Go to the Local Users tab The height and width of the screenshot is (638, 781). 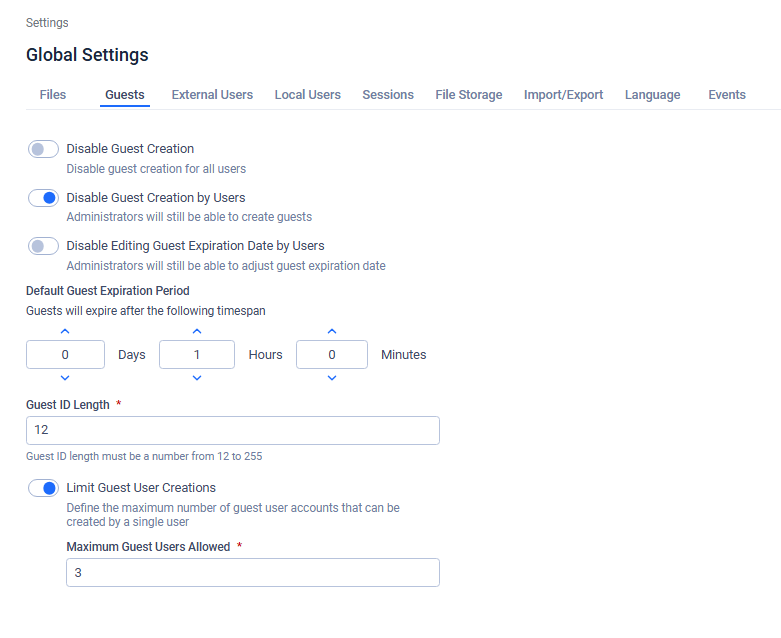coord(308,95)
